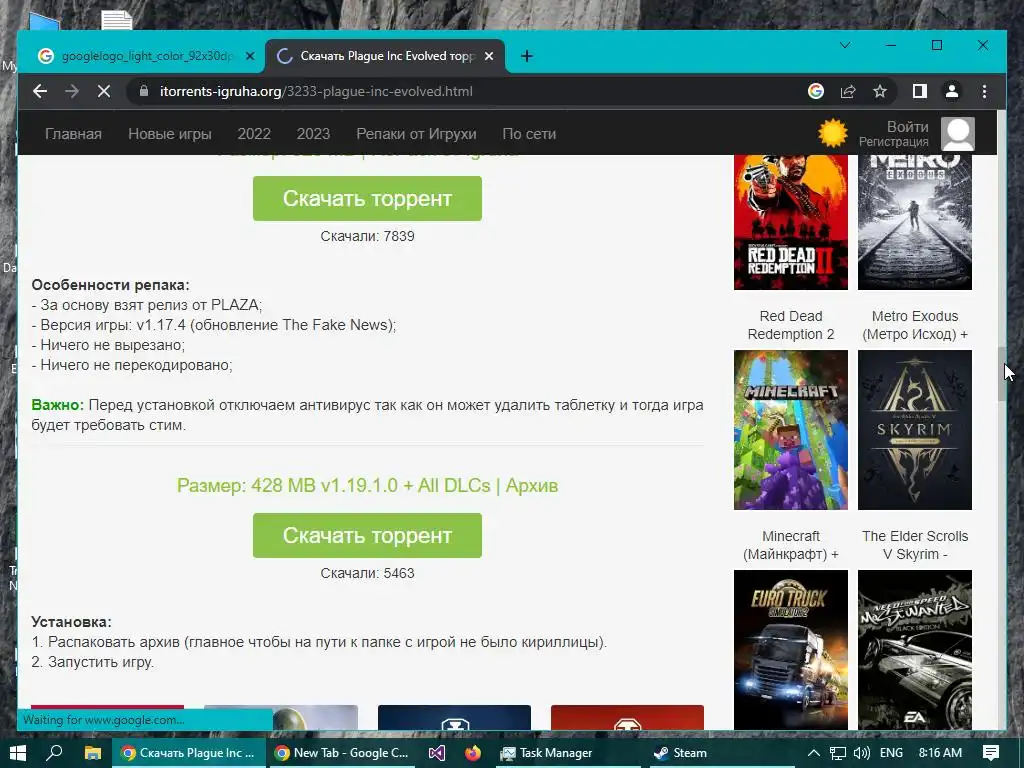Click the Войти login link
This screenshot has height=768, width=1024.
pyautogui.click(x=907, y=127)
